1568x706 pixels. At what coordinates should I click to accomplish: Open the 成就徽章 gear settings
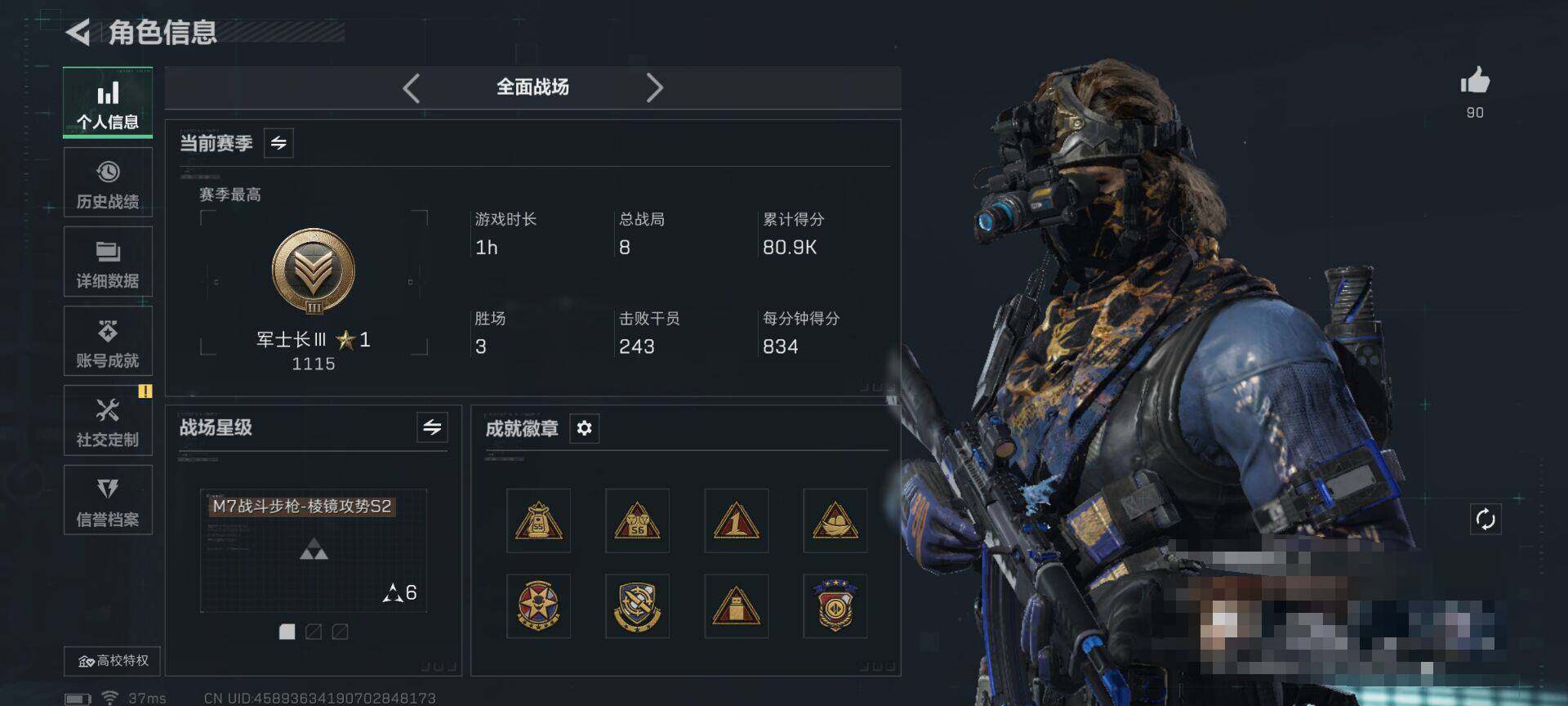coord(584,428)
